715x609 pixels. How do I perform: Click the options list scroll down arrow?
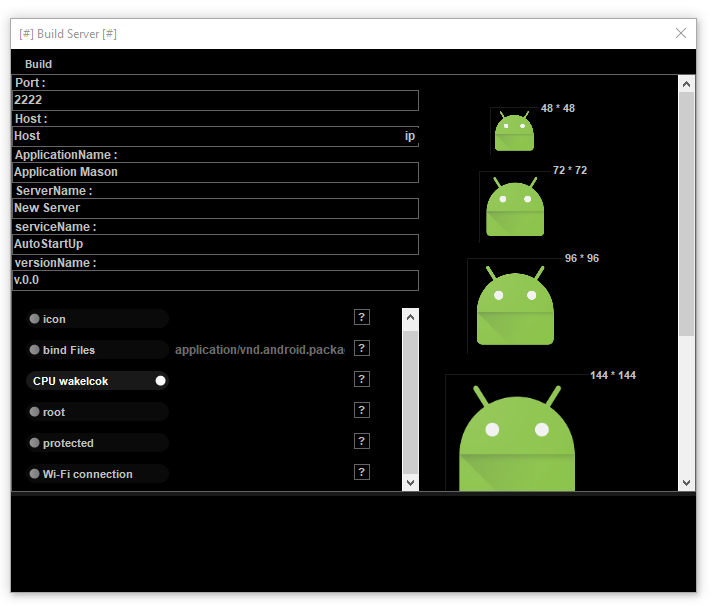coord(410,483)
